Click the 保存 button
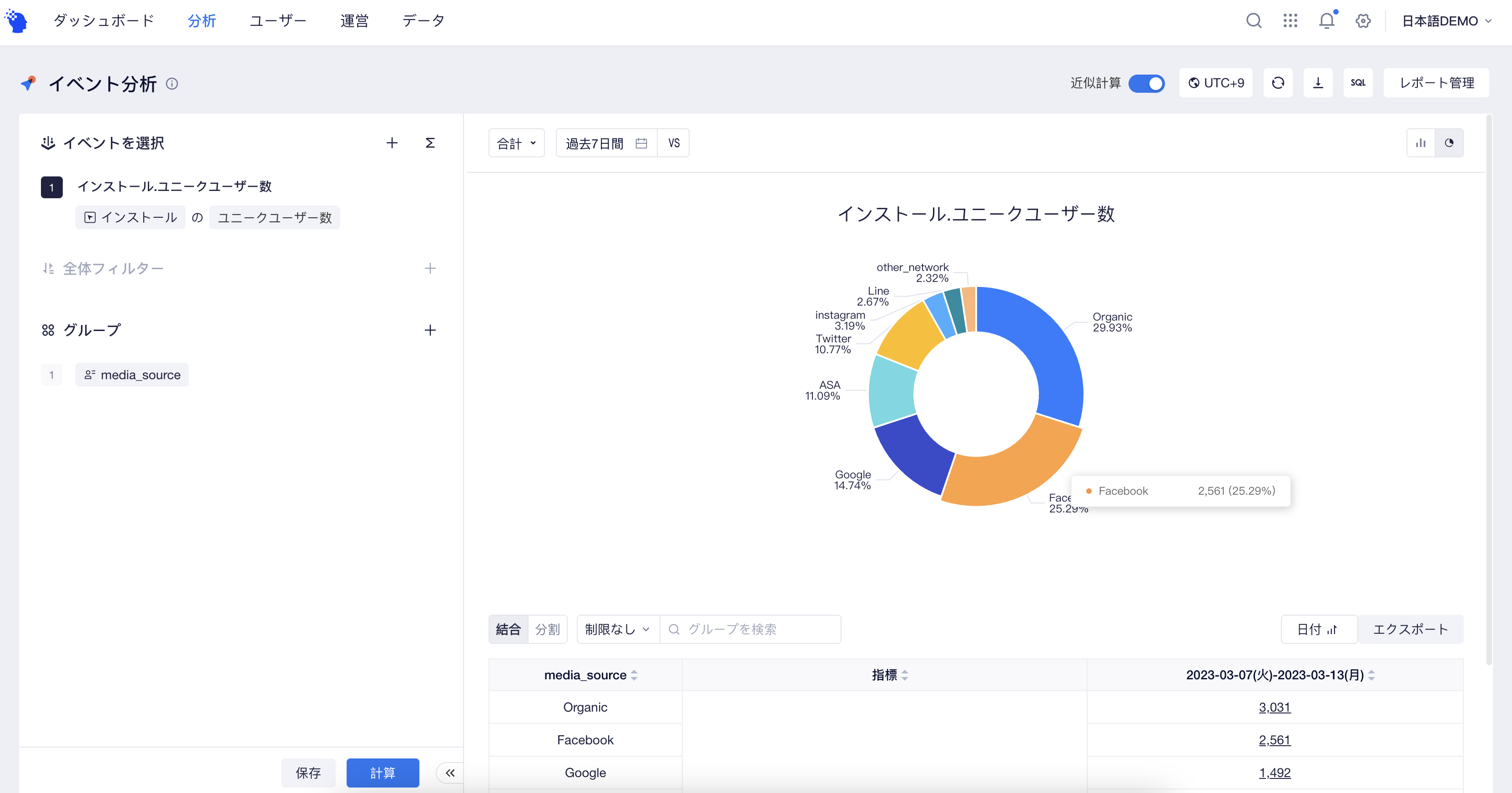Screen dimensions: 1512x793 [x=308, y=773]
